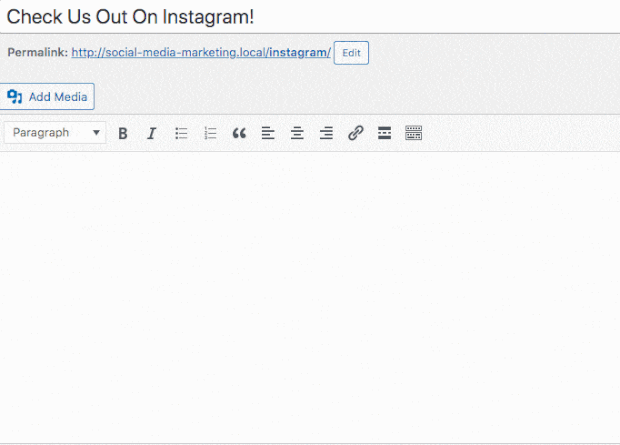Insert a bulleted list
This screenshot has width=620, height=445.
point(181,133)
